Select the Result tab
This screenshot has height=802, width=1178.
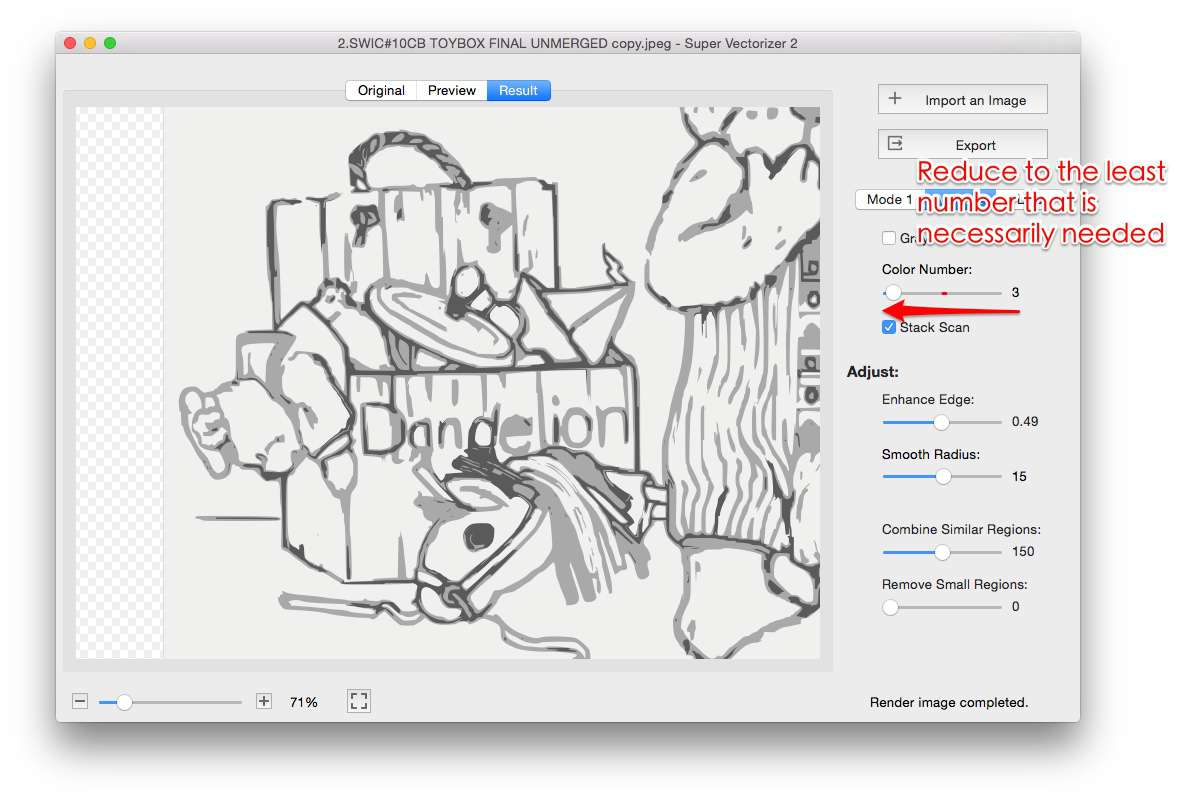coord(518,91)
